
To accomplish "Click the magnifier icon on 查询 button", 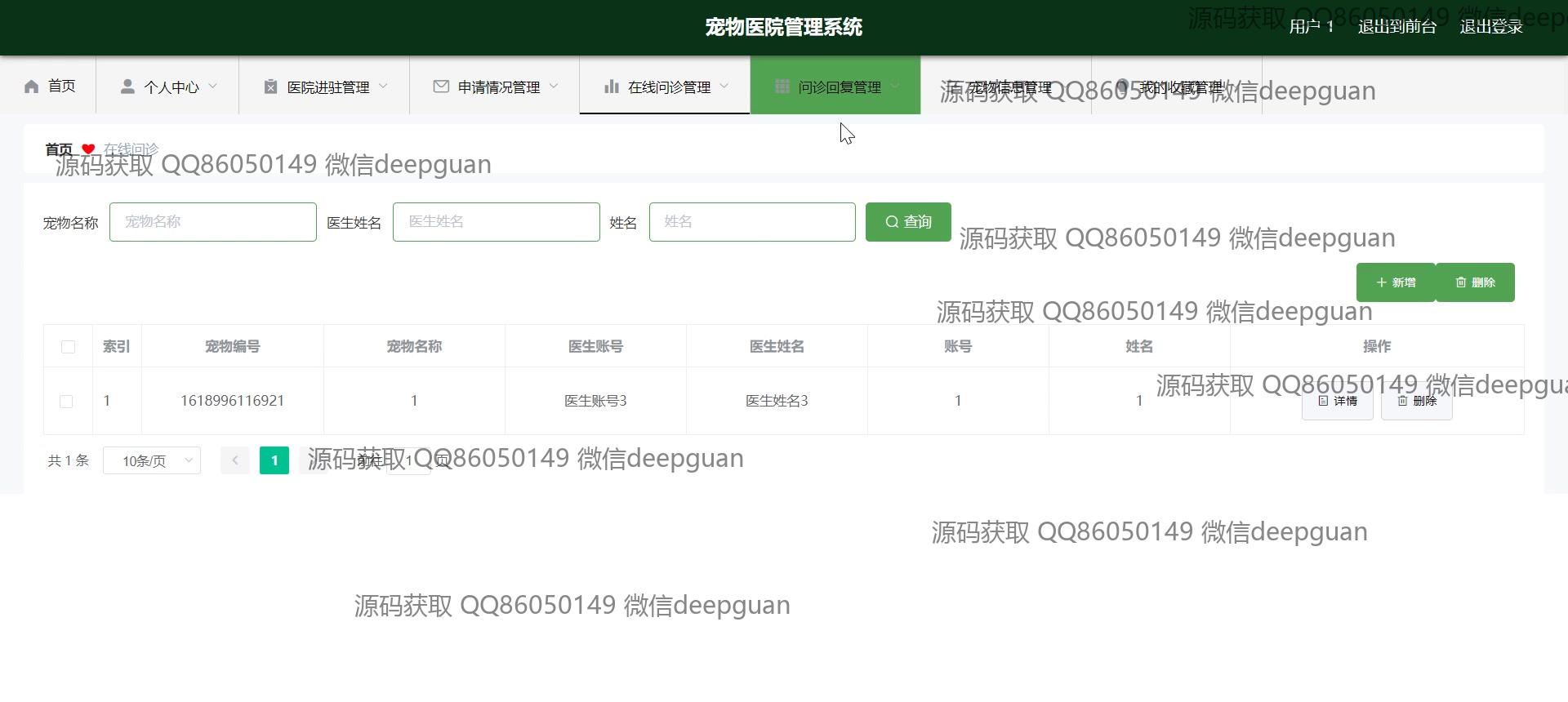I will (892, 222).
